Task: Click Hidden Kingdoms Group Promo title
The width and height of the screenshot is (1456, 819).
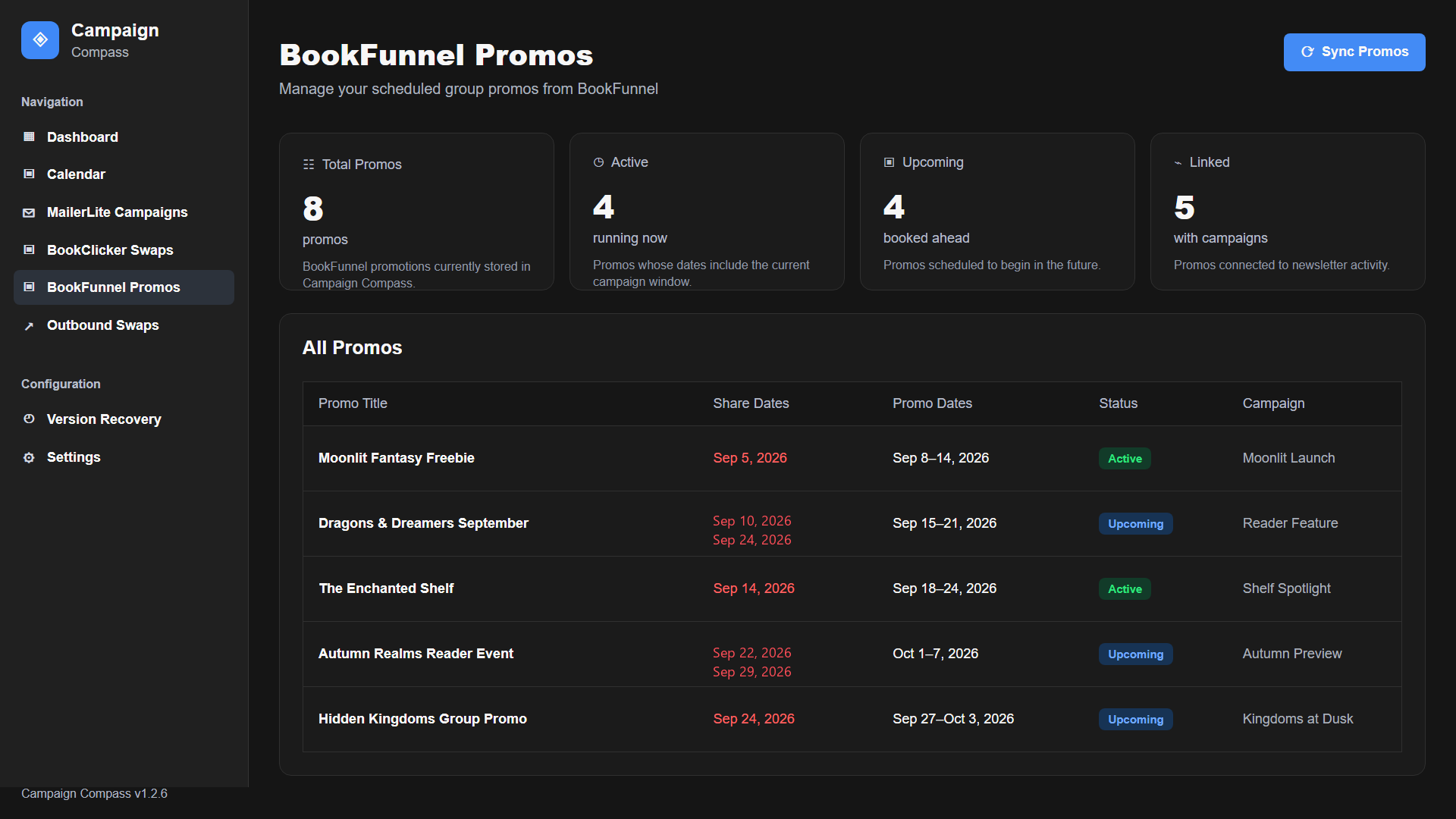Action: [422, 719]
